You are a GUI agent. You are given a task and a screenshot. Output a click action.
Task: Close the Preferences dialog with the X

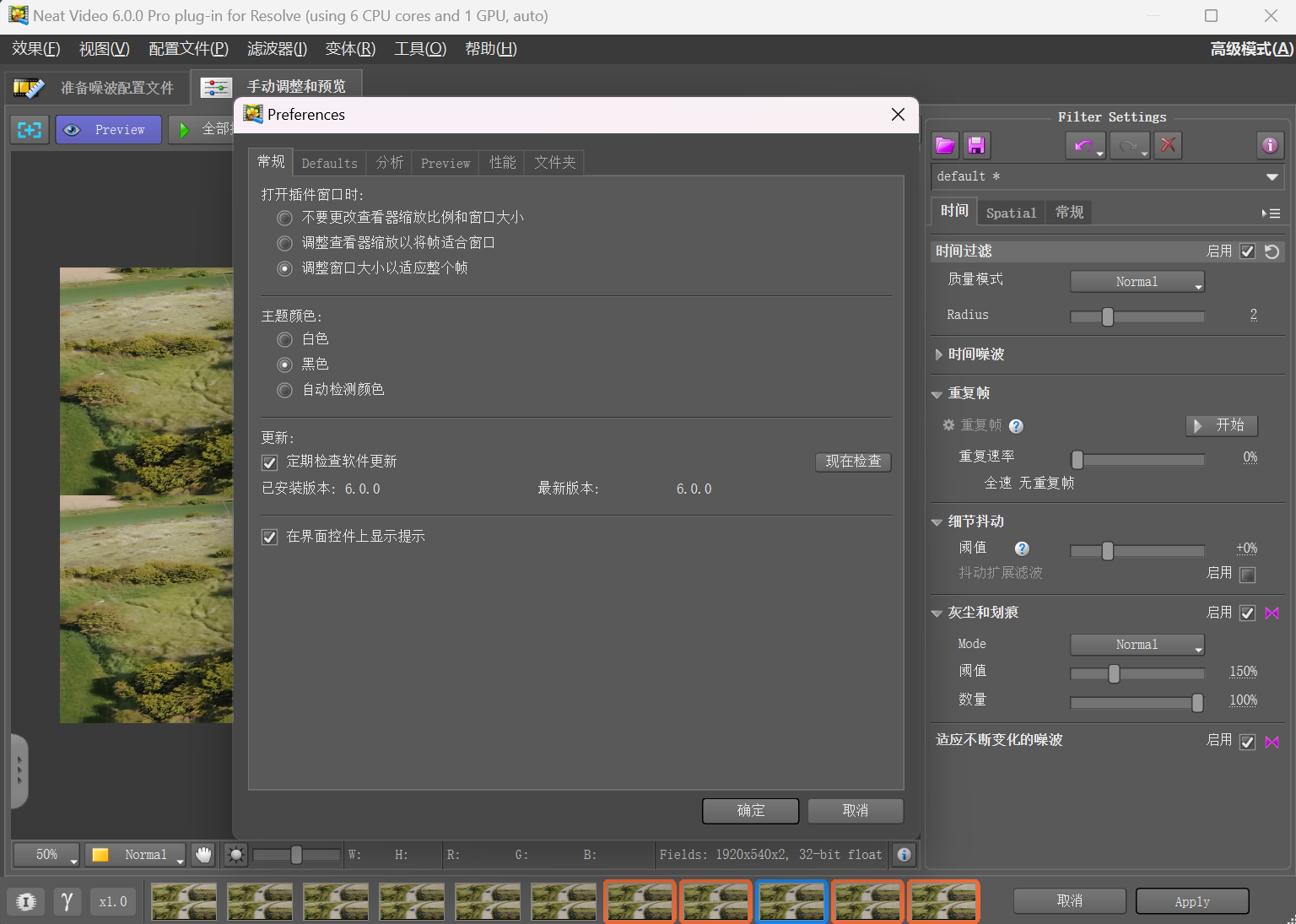[x=898, y=115]
